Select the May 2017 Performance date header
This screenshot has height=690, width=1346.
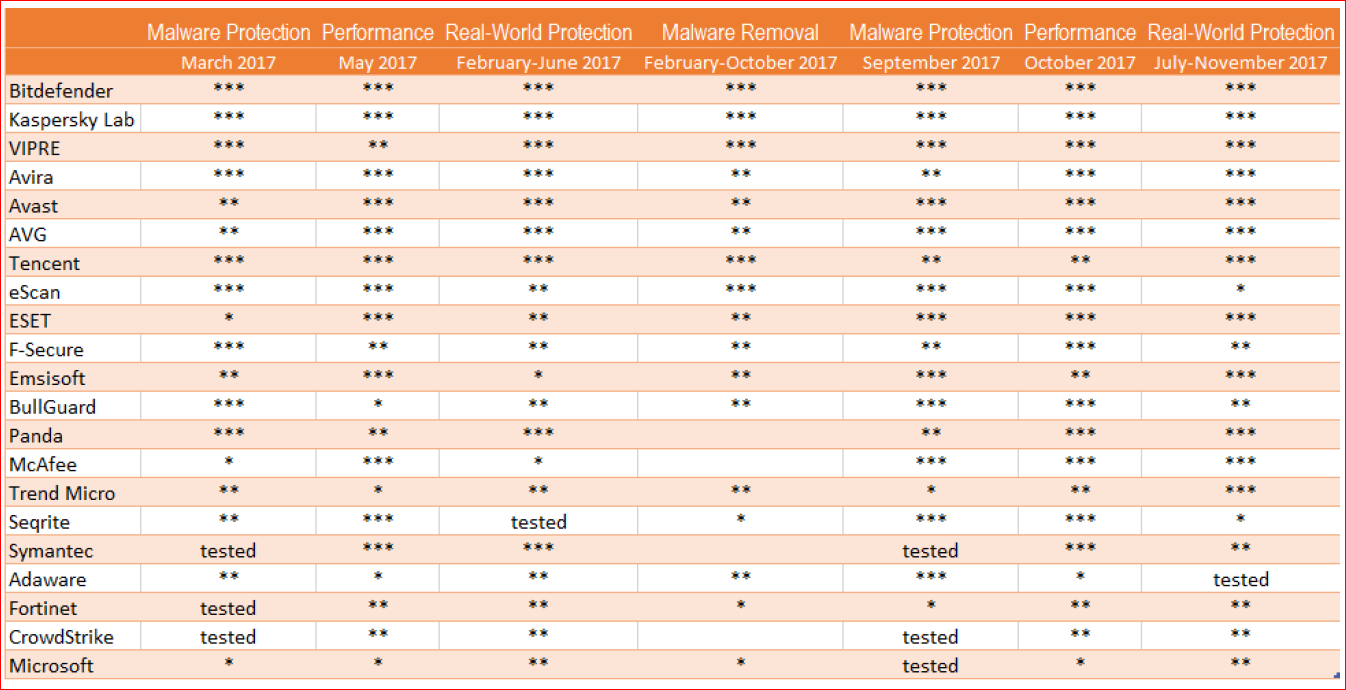click(377, 62)
